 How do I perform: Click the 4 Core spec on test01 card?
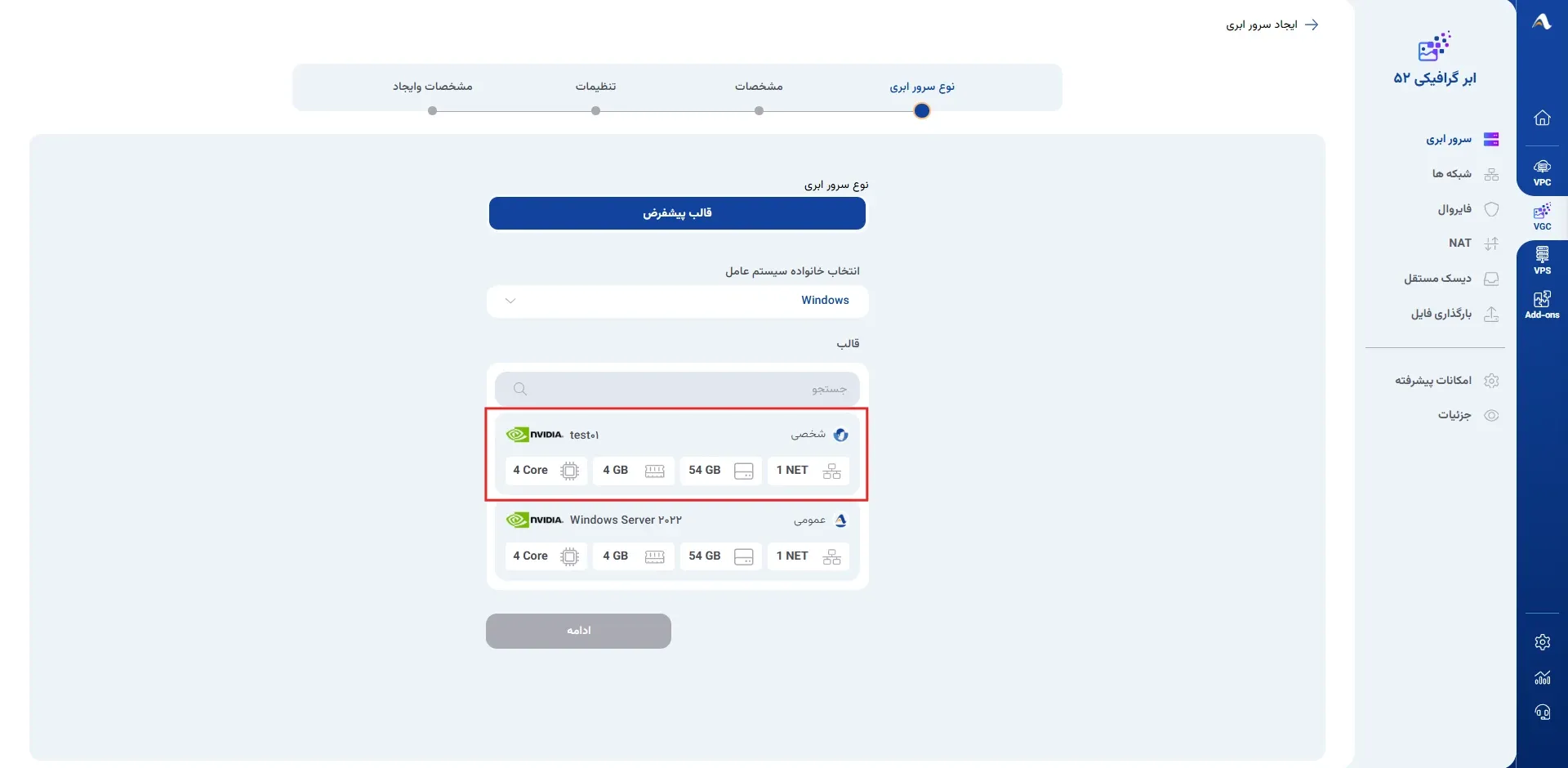point(546,471)
